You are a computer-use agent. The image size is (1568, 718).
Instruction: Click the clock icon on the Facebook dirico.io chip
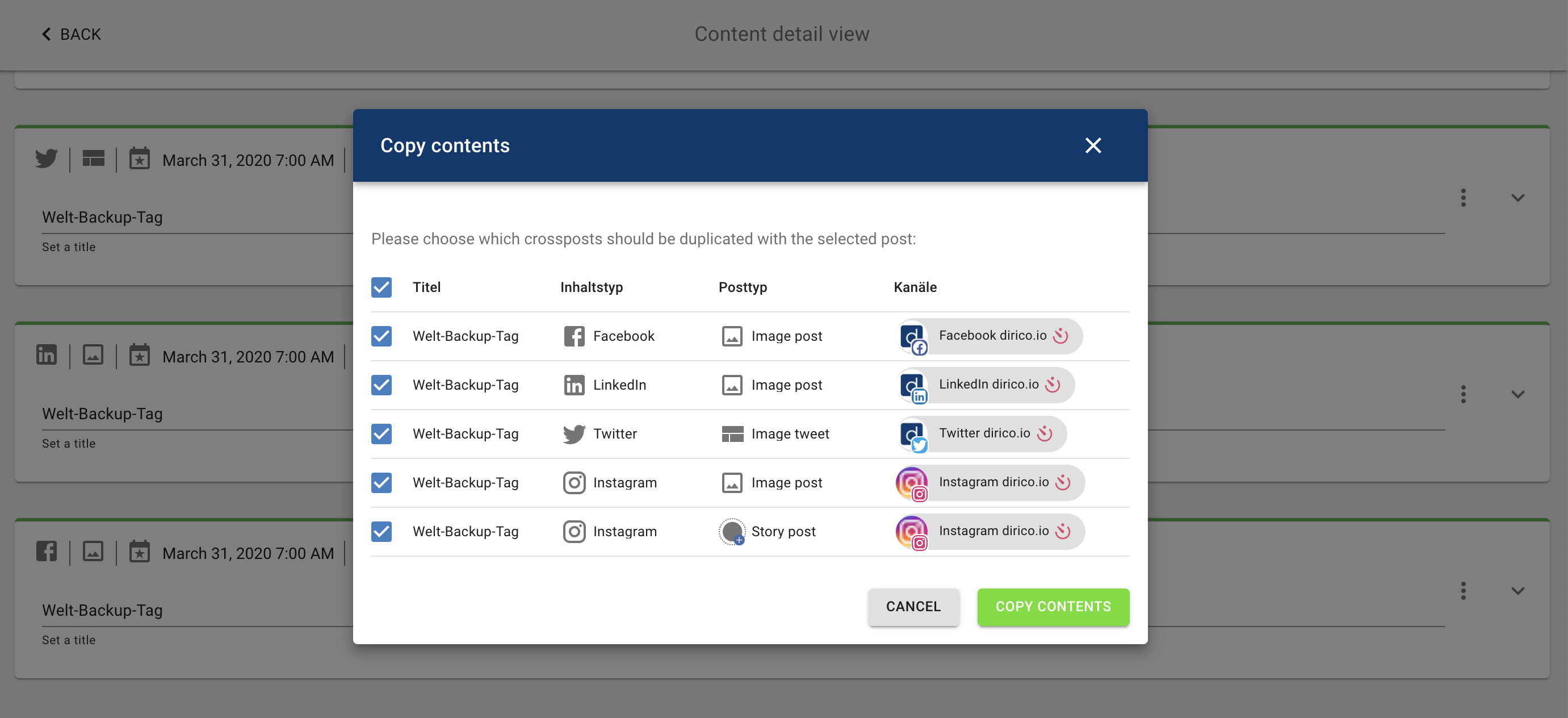pyautogui.click(x=1061, y=336)
